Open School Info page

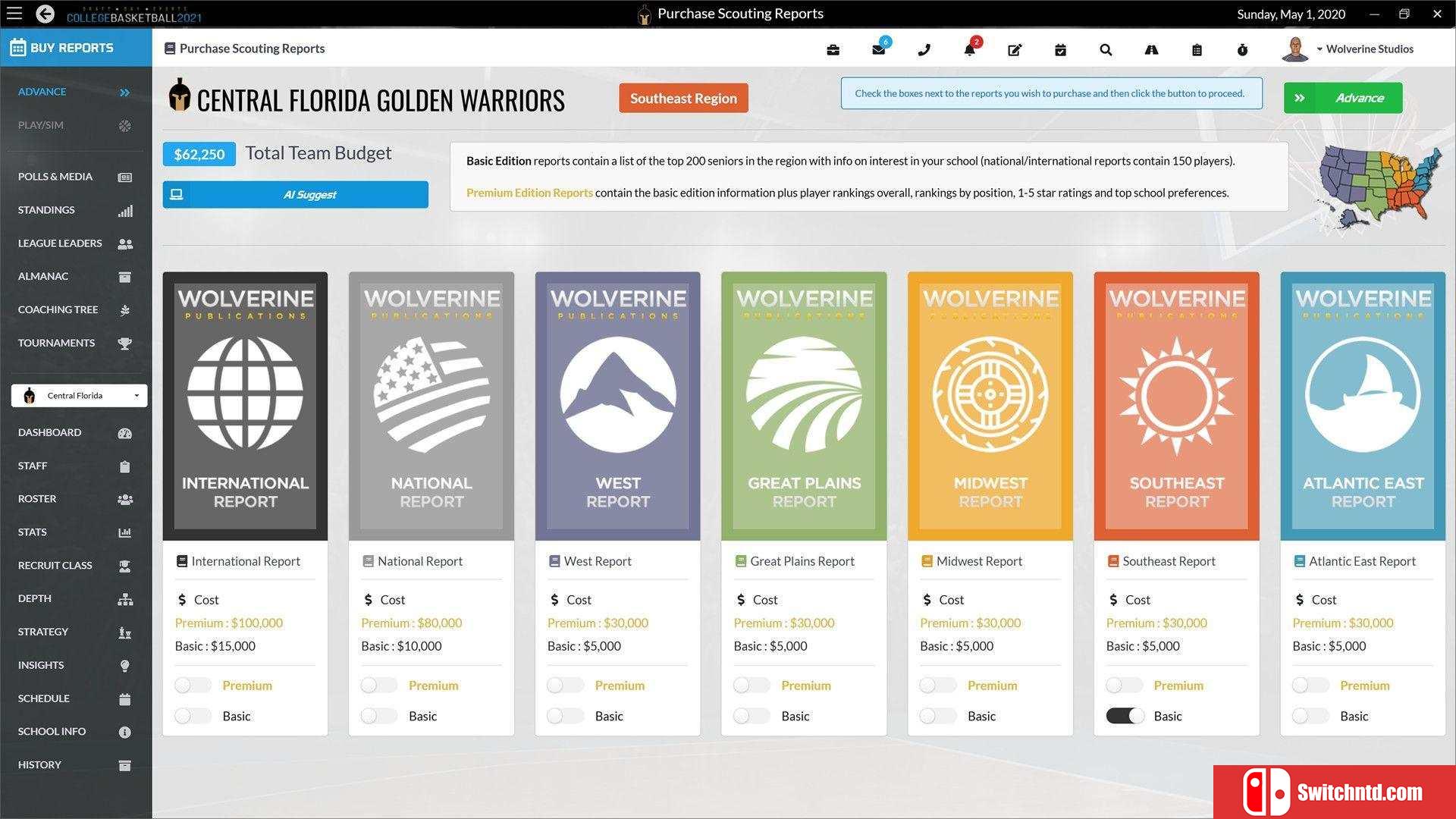coord(76,732)
